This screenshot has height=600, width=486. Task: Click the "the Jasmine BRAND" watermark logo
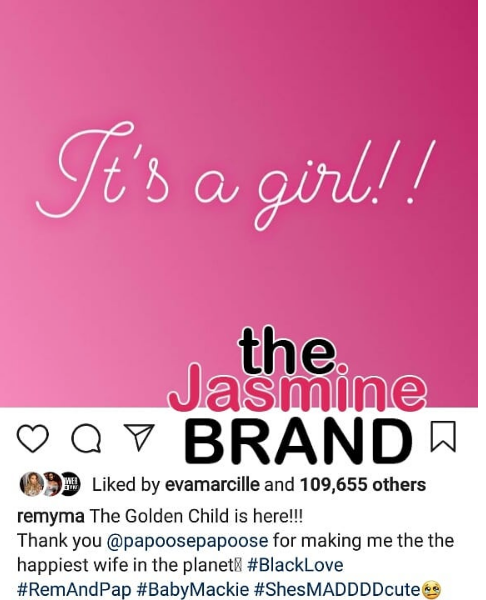coord(298,396)
